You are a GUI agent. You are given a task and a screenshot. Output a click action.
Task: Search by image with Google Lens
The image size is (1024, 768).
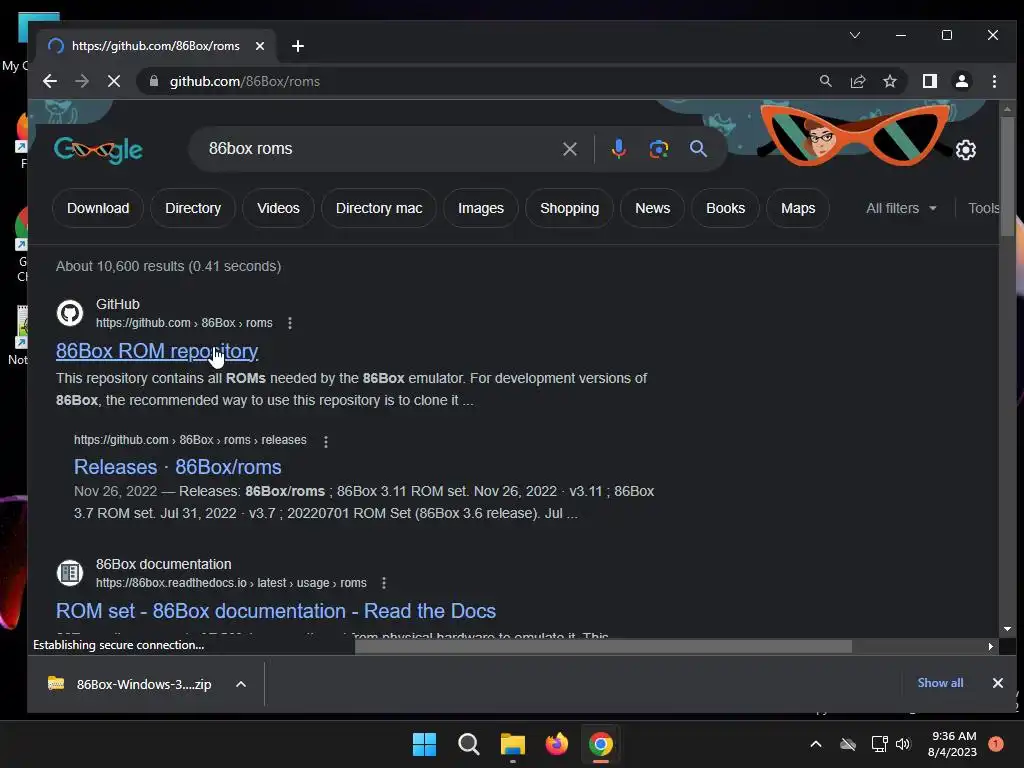pyautogui.click(x=658, y=149)
